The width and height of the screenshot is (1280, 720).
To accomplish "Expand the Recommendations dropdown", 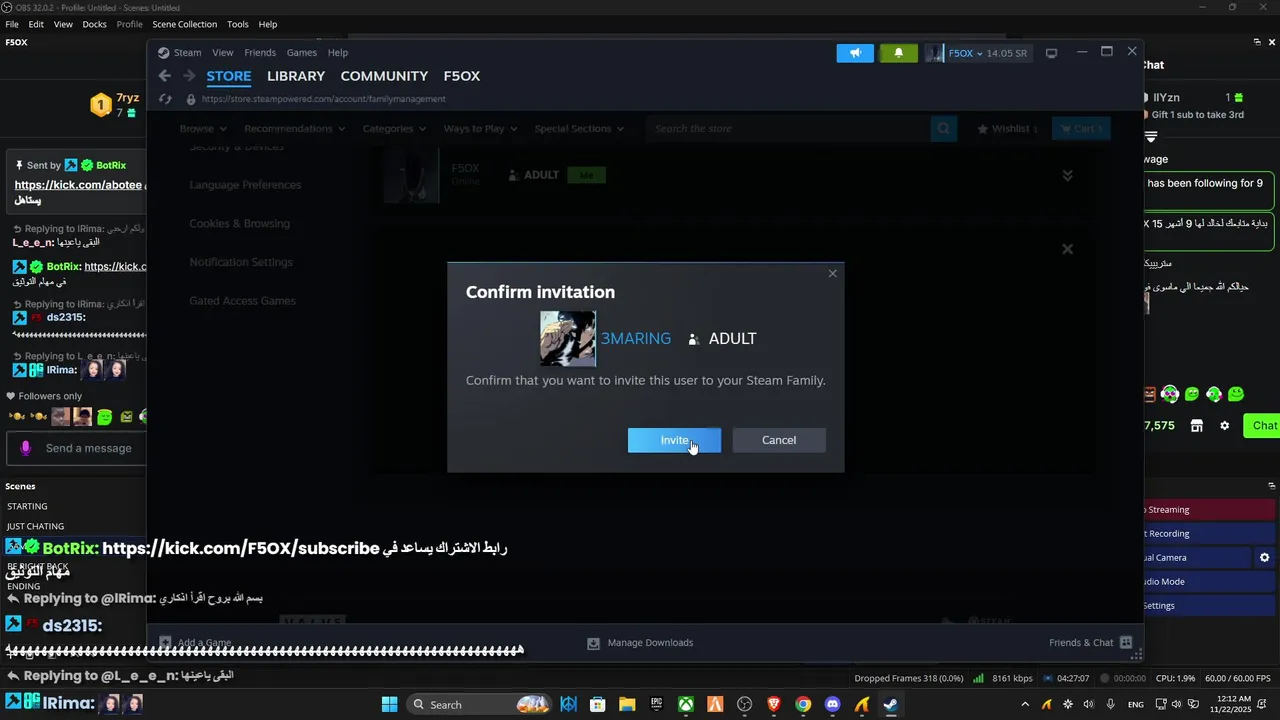I will [x=294, y=128].
